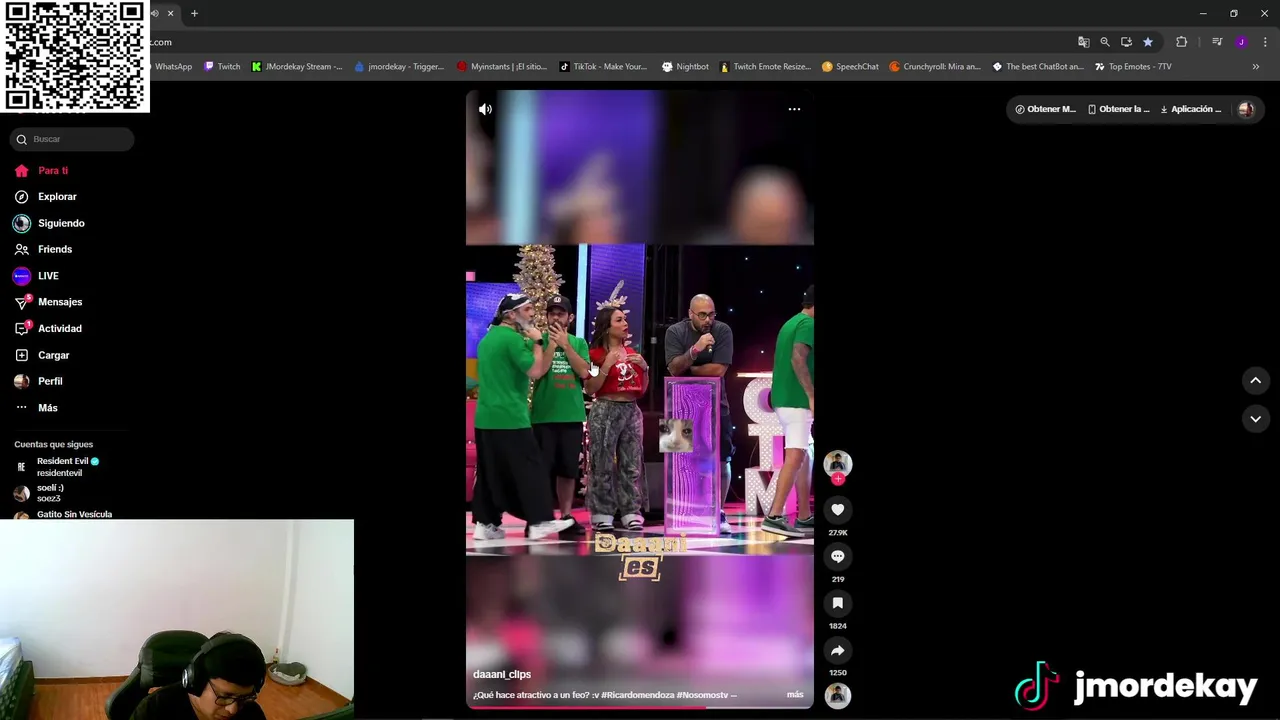
Task: Save the video to favorites with the bookmark icon
Action: [x=838, y=603]
